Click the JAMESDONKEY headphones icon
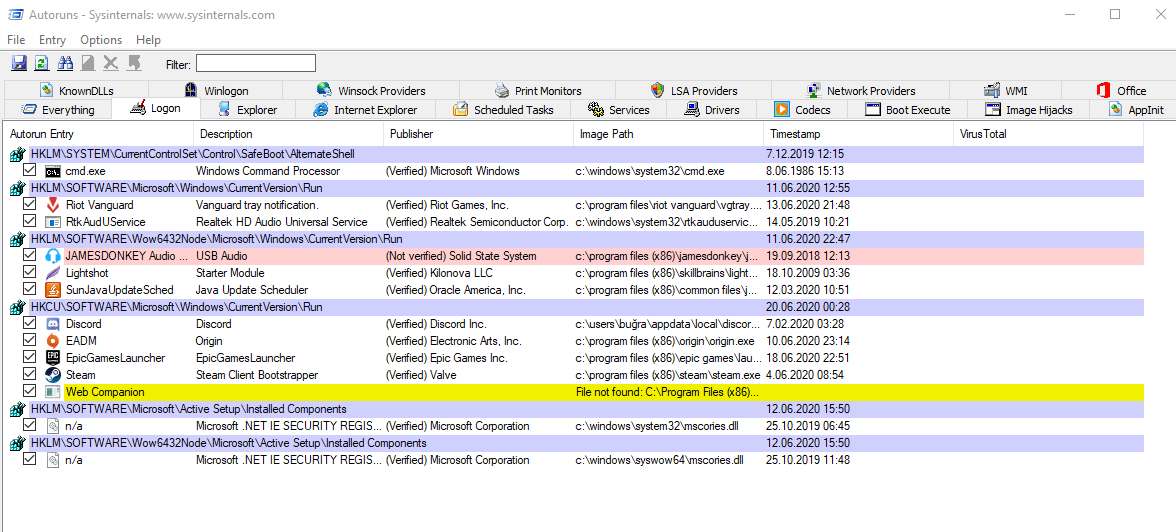 52,256
